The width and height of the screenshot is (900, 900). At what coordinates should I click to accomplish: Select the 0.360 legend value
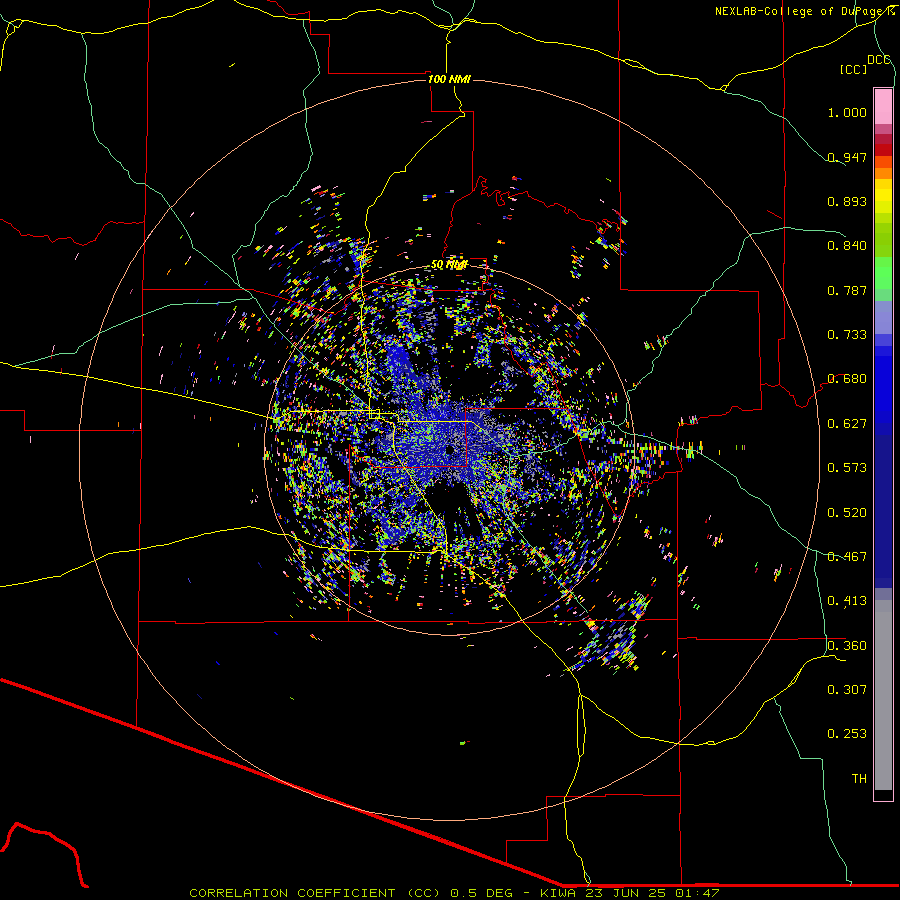[847, 646]
